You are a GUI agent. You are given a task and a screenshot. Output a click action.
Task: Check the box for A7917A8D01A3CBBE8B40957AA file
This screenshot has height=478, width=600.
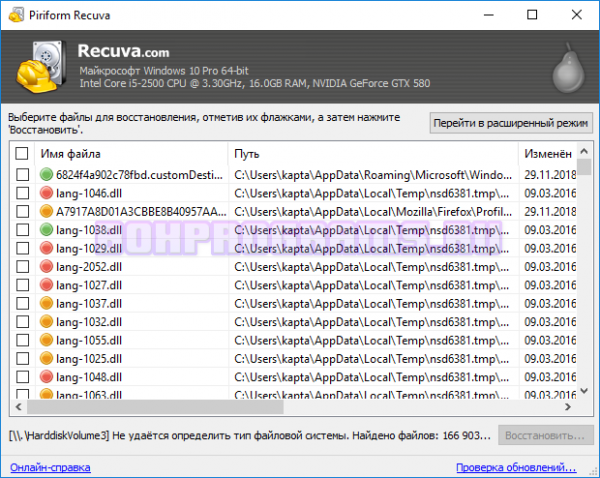pyautogui.click(x=23, y=211)
